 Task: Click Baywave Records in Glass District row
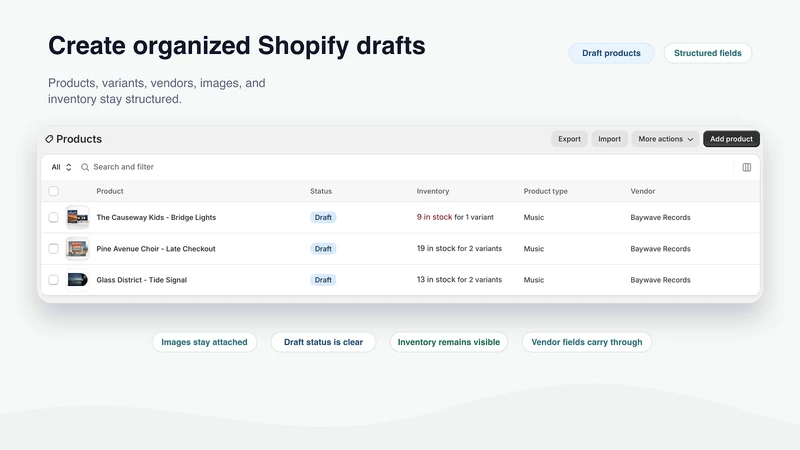[660, 280]
